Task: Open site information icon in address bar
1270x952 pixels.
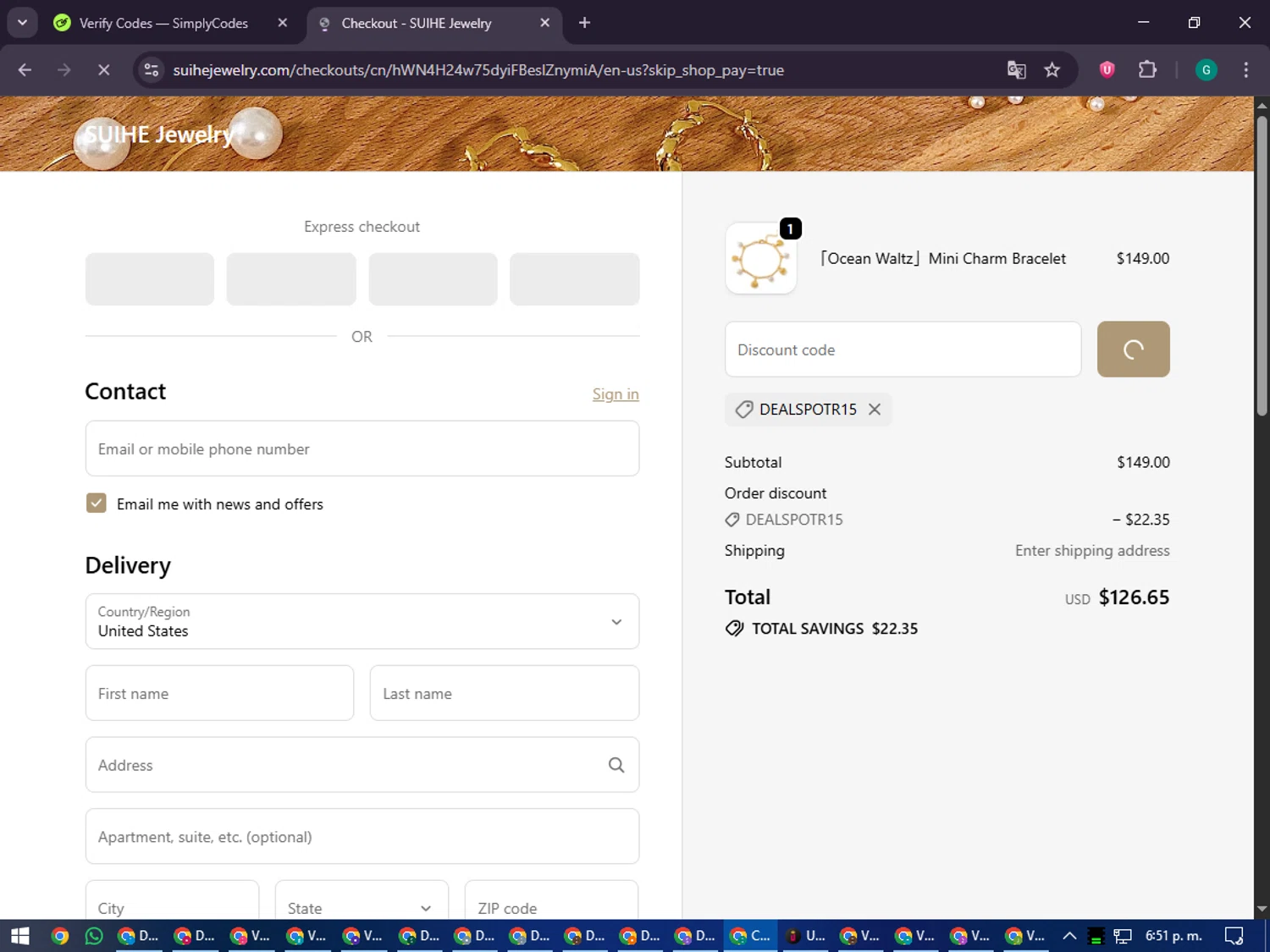Action: point(152,70)
